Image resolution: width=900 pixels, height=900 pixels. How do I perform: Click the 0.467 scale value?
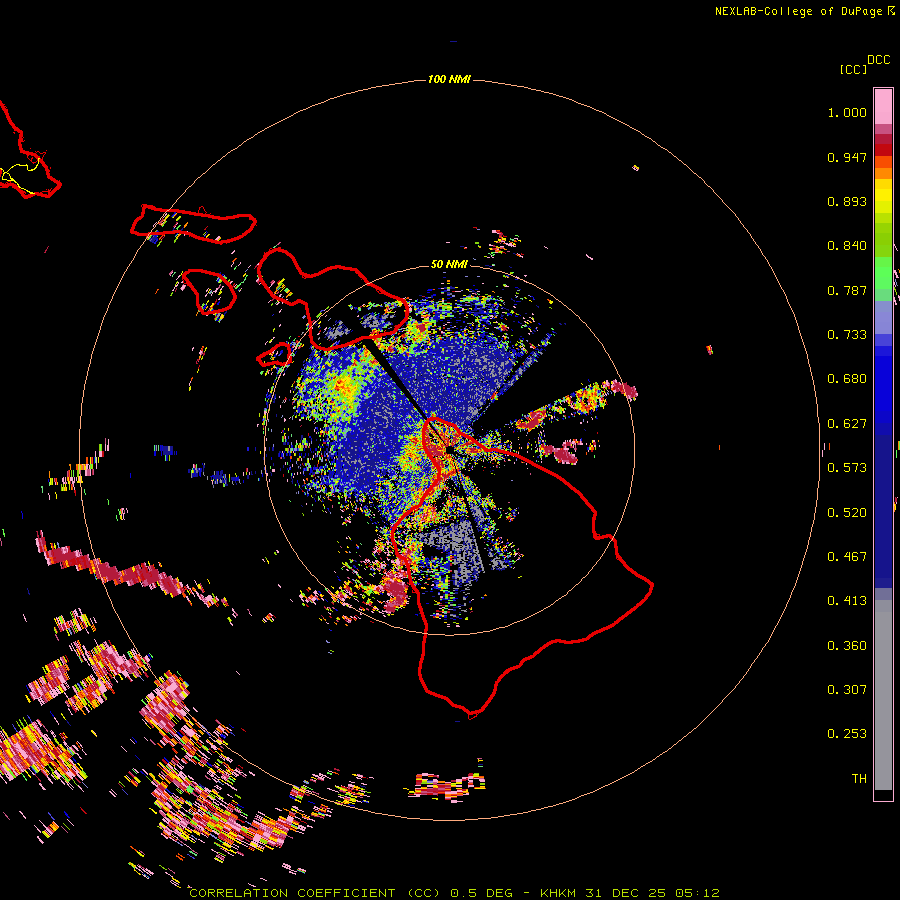[847, 557]
